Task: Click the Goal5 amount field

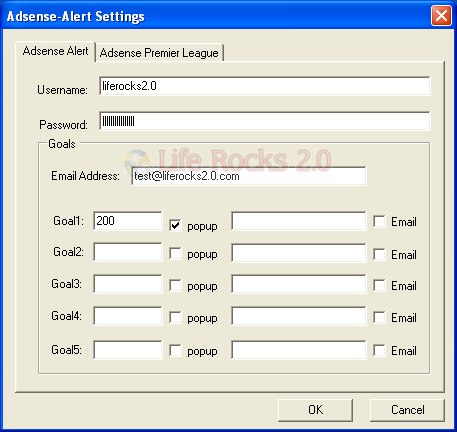Action: 128,350
